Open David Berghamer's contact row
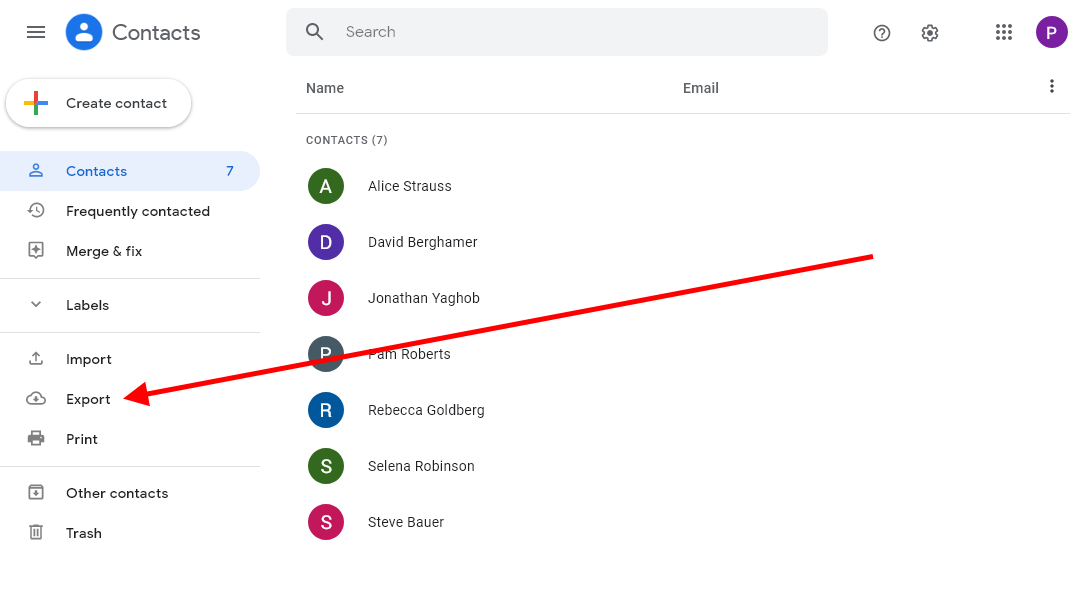The image size is (1086, 593). pyautogui.click(x=423, y=242)
